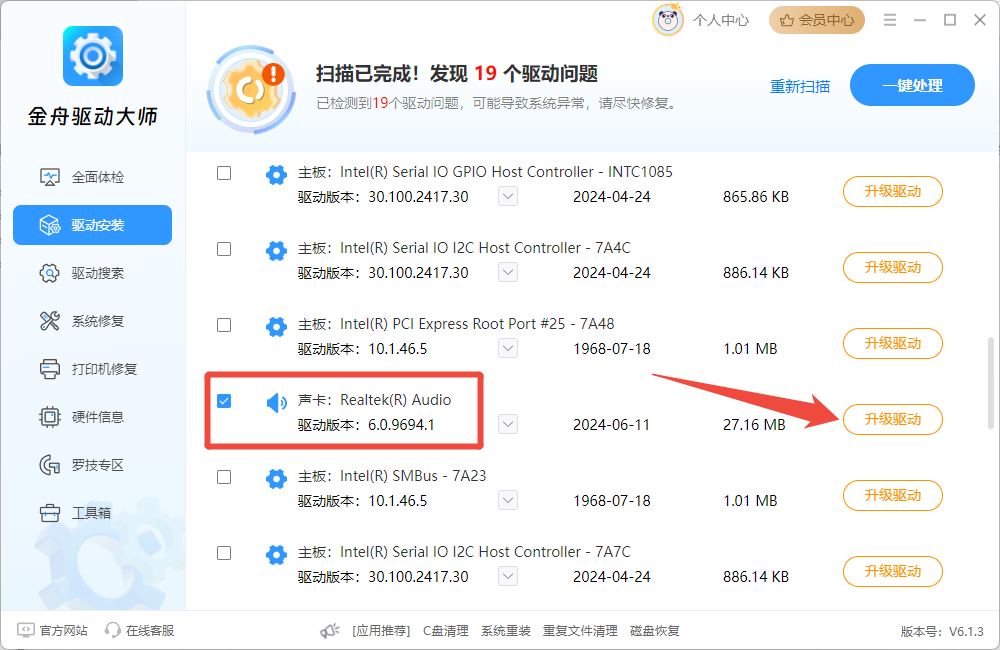Open the 全面体检 page
The height and width of the screenshot is (650, 1000).
[x=92, y=177]
